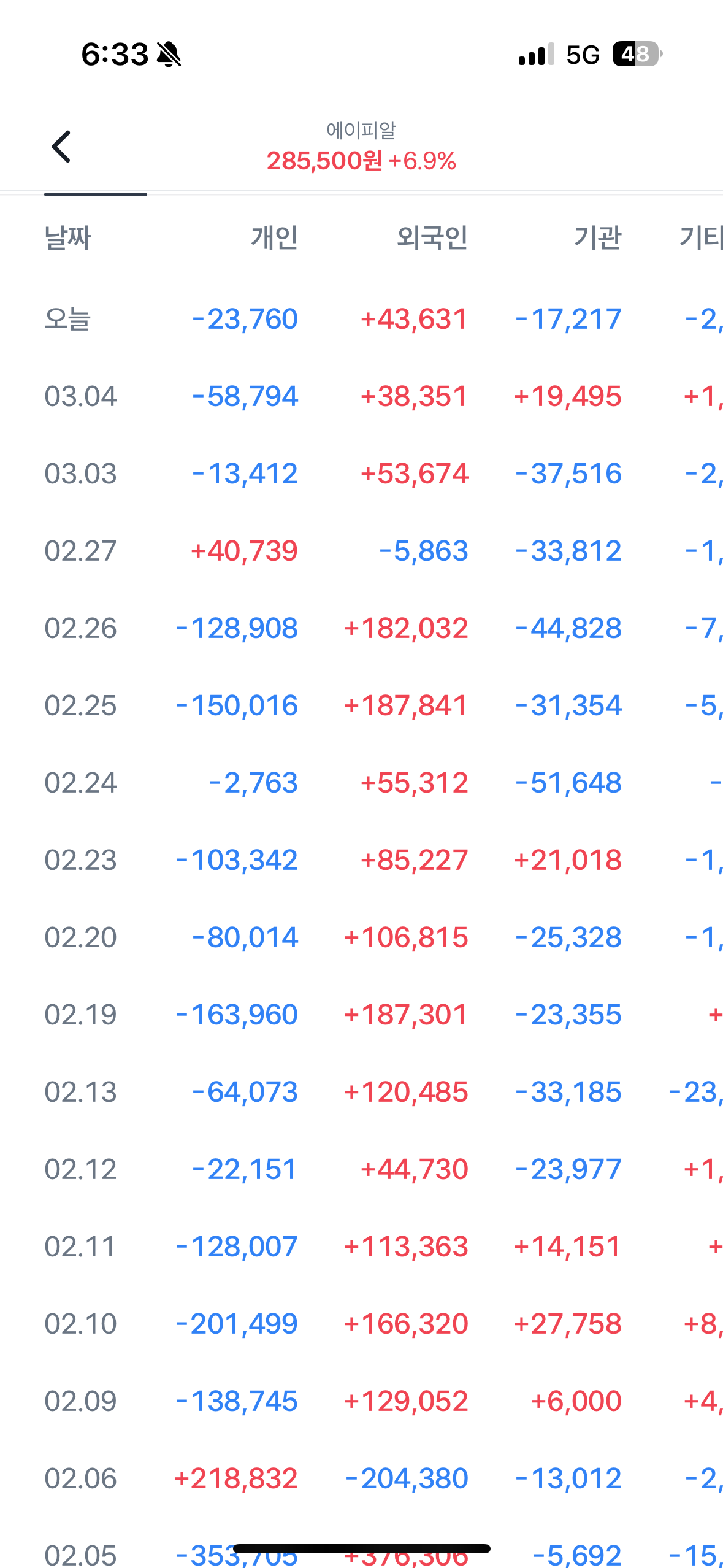Tap the silent mode bell icon
Image resolution: width=723 pixels, height=1568 pixels.
pos(169,54)
